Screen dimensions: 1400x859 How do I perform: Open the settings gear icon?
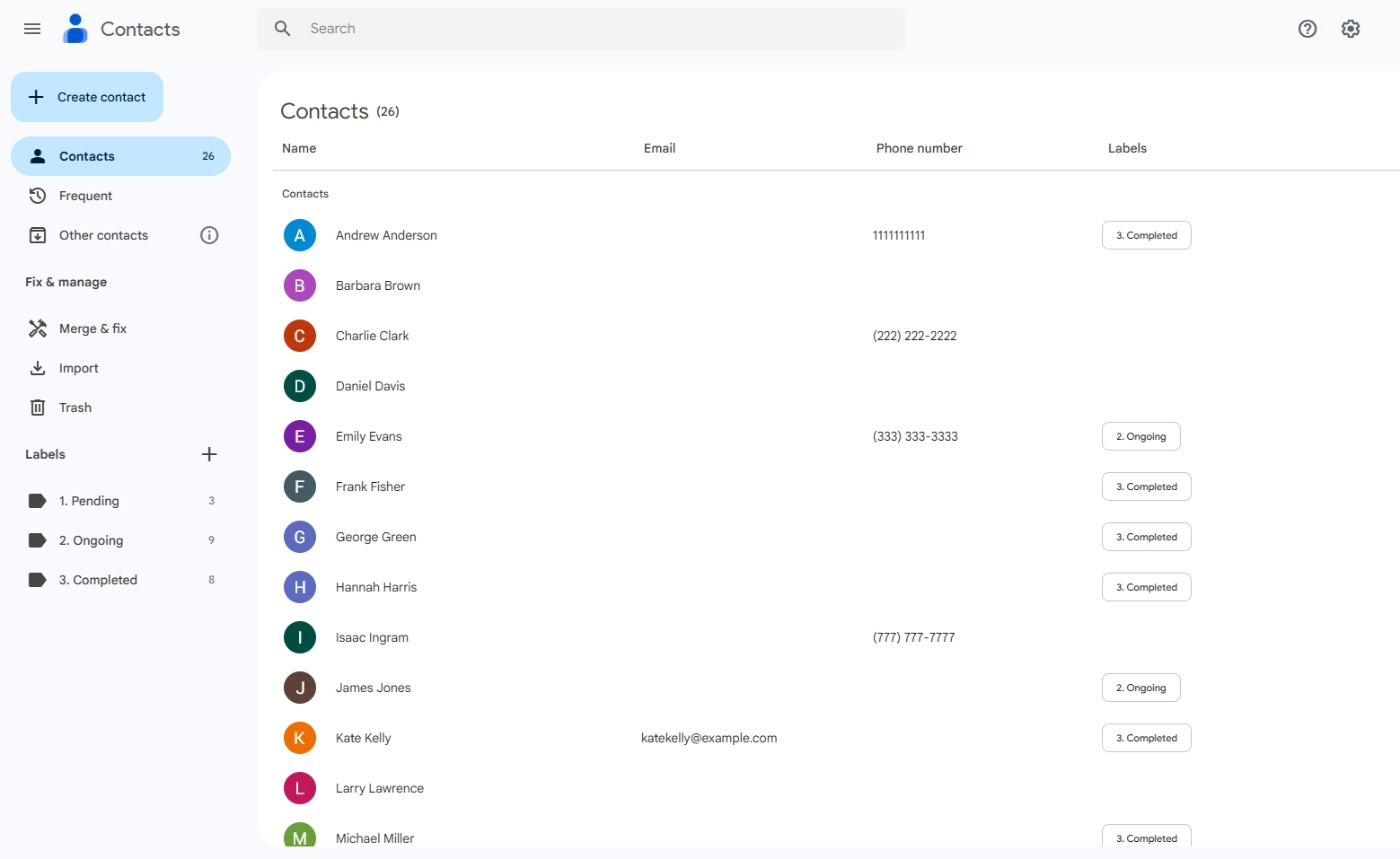[x=1351, y=29]
